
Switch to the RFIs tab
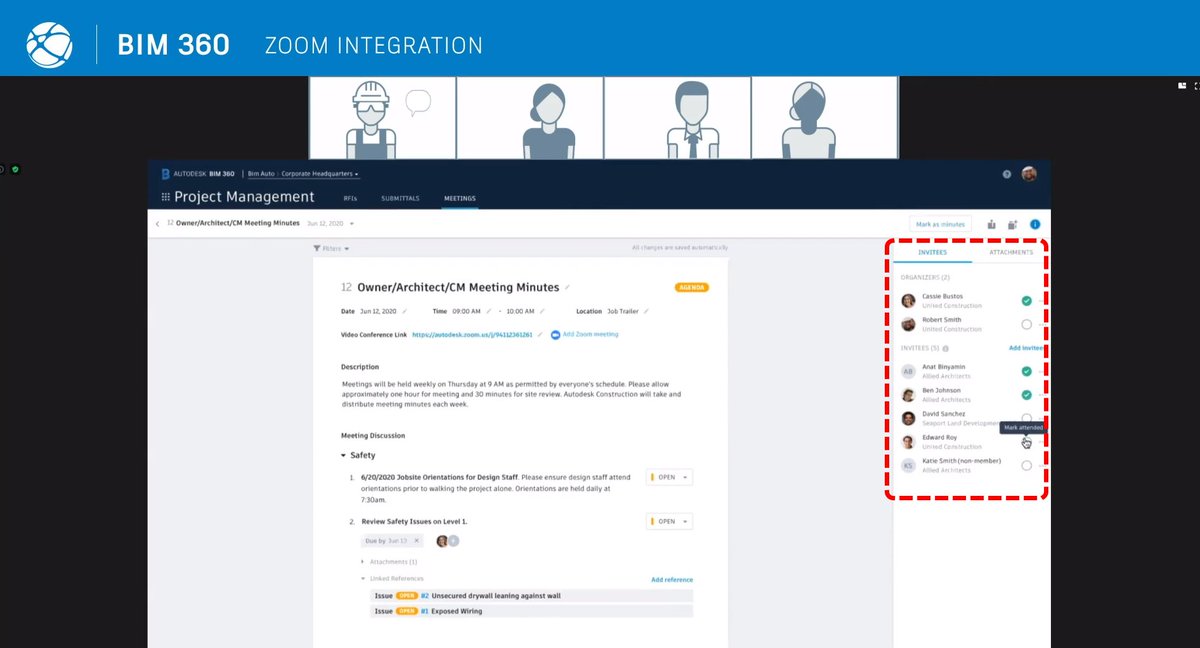pyautogui.click(x=350, y=198)
